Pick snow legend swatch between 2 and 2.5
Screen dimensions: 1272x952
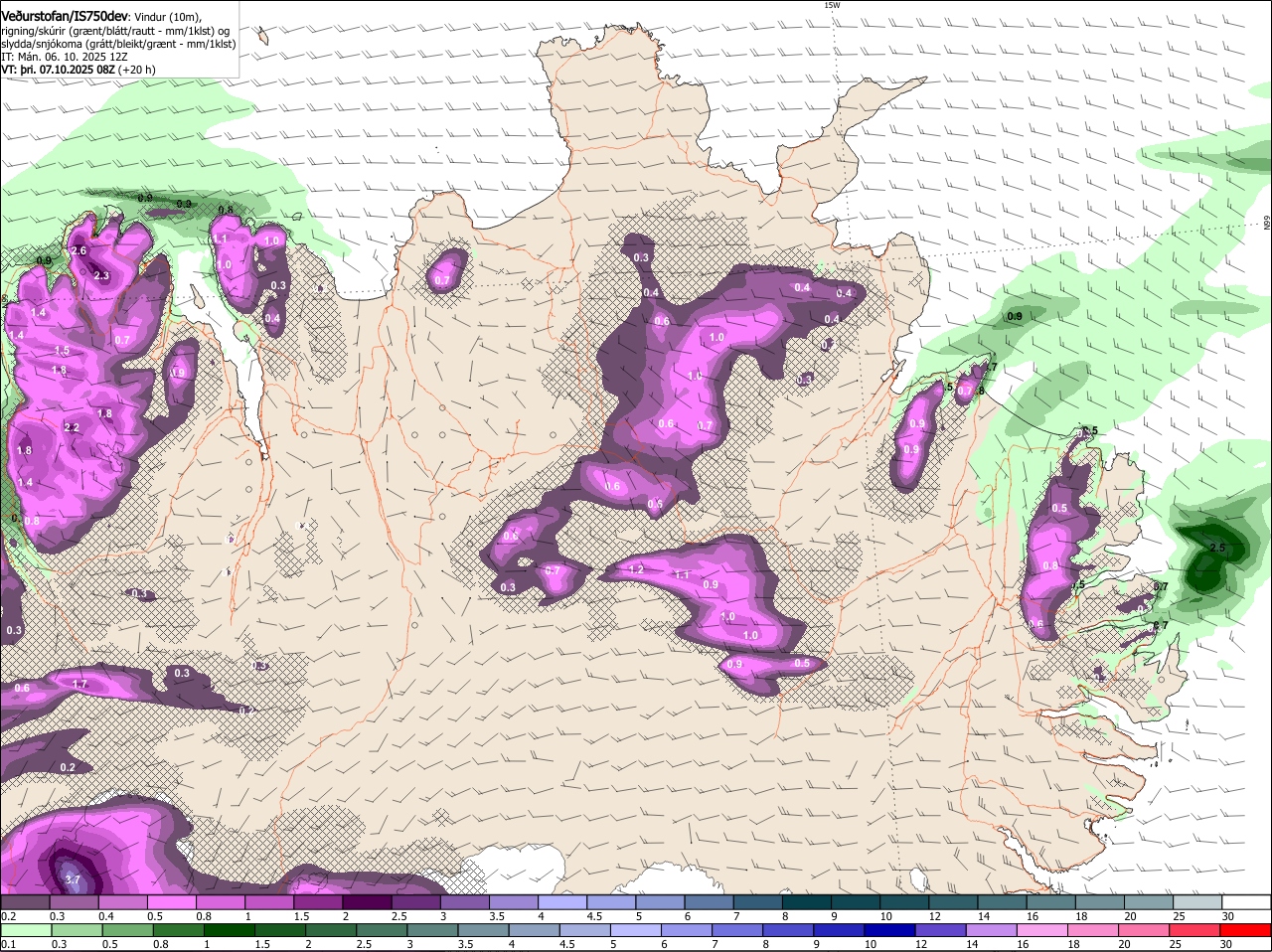click(367, 902)
